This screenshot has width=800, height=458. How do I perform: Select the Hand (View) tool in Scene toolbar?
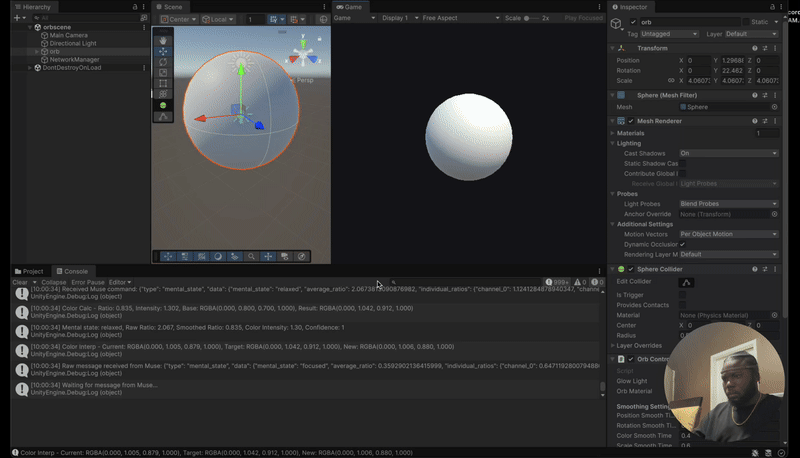click(164, 40)
